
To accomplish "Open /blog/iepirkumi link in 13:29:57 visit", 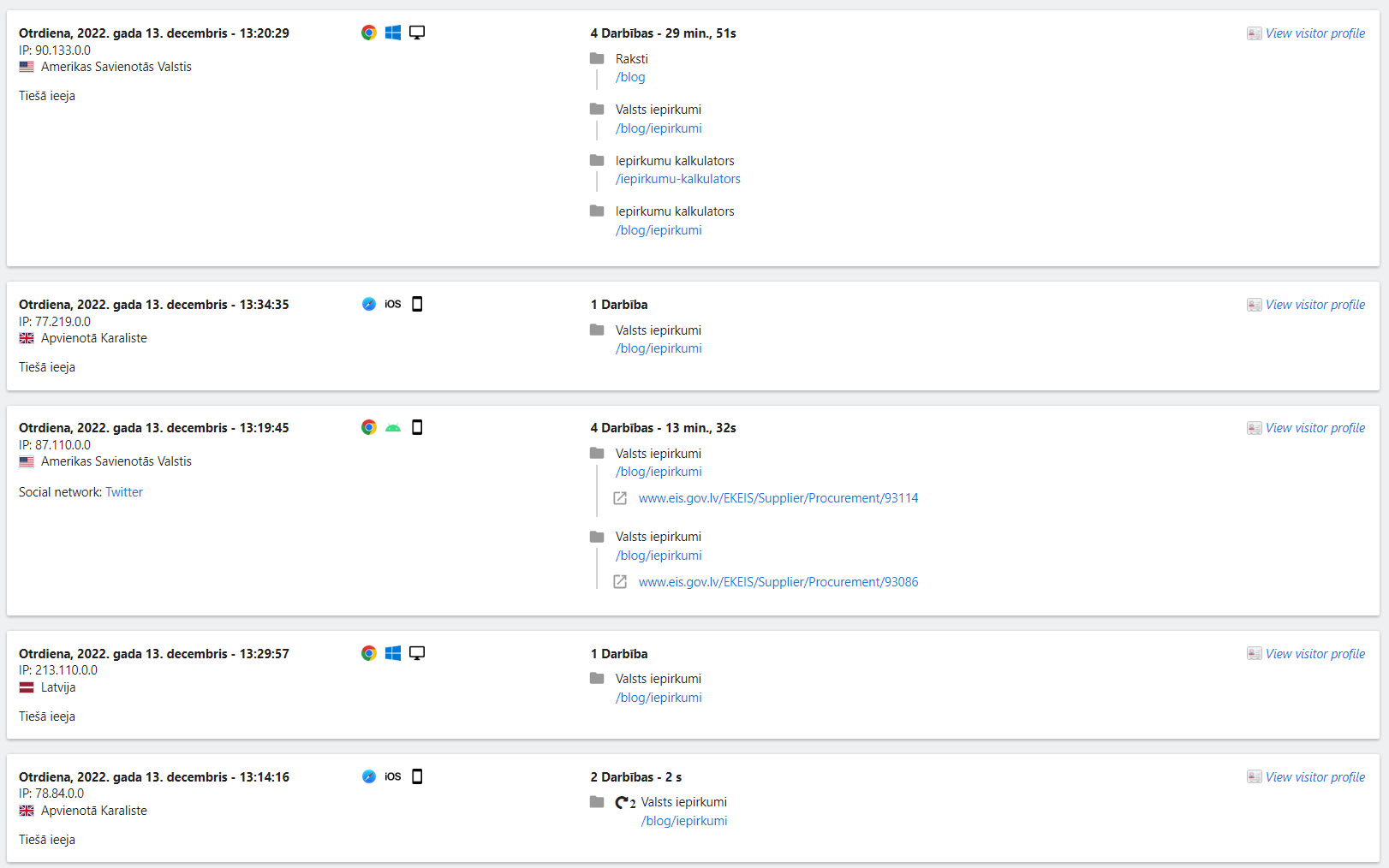I will 659,698.
